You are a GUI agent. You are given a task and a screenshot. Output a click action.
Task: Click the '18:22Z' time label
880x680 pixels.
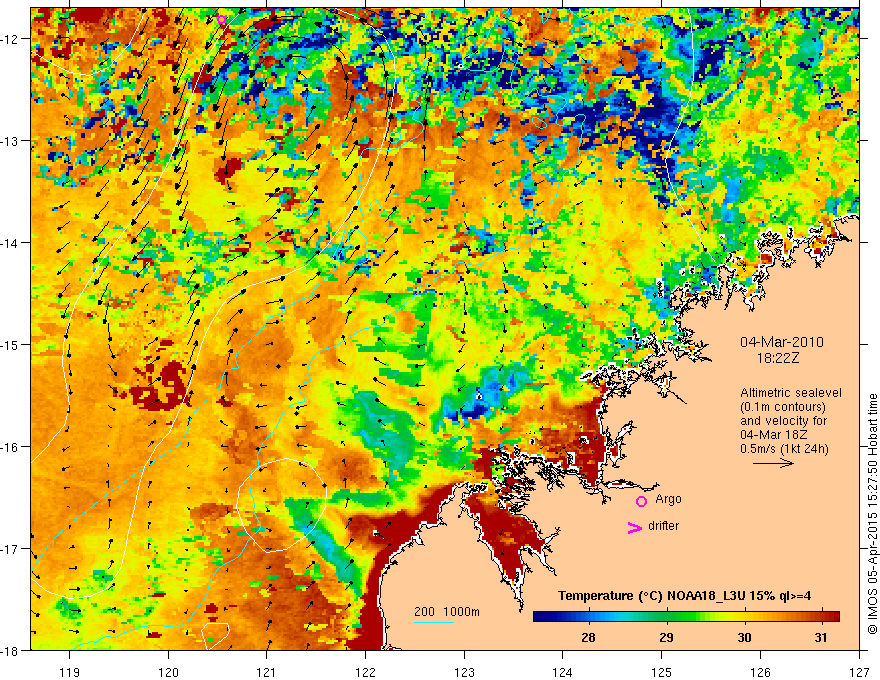(x=778, y=358)
